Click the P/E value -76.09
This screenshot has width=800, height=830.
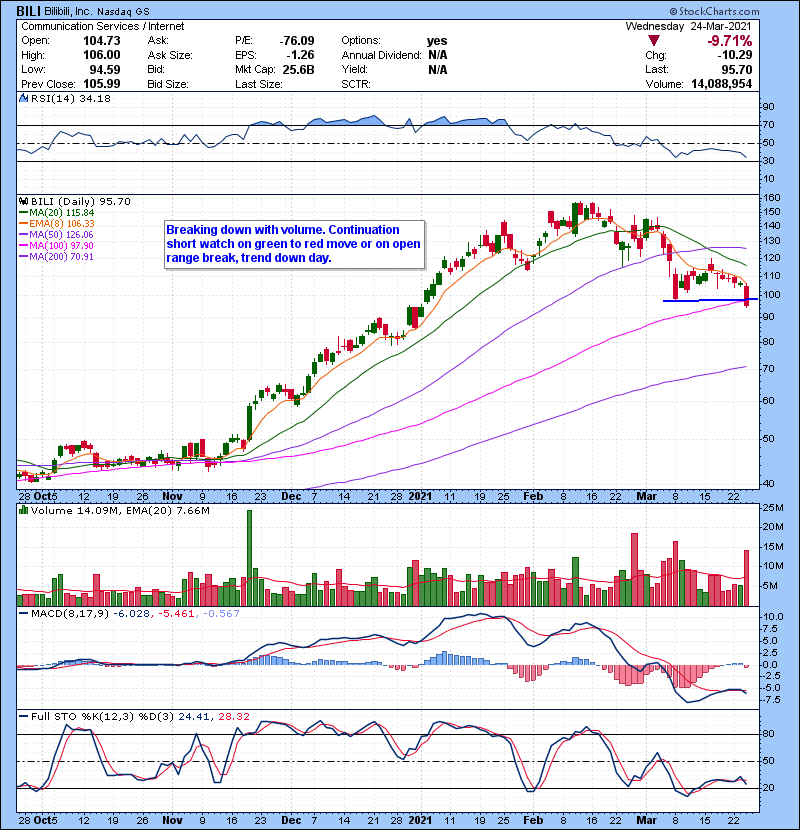click(x=297, y=41)
